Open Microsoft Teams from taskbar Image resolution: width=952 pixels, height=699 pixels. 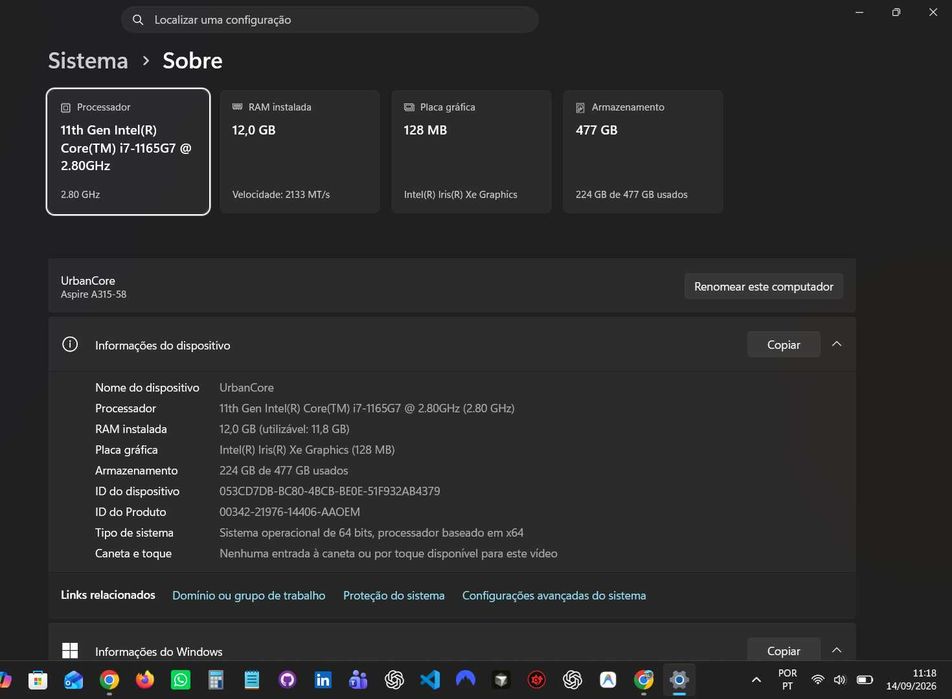(358, 680)
